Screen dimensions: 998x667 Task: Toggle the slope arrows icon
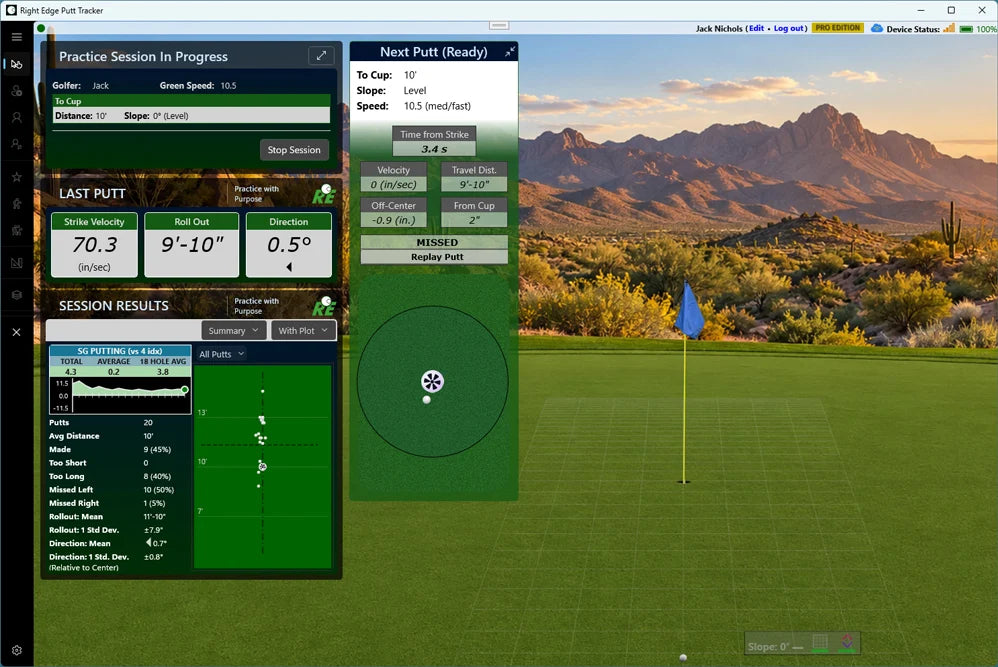click(847, 642)
